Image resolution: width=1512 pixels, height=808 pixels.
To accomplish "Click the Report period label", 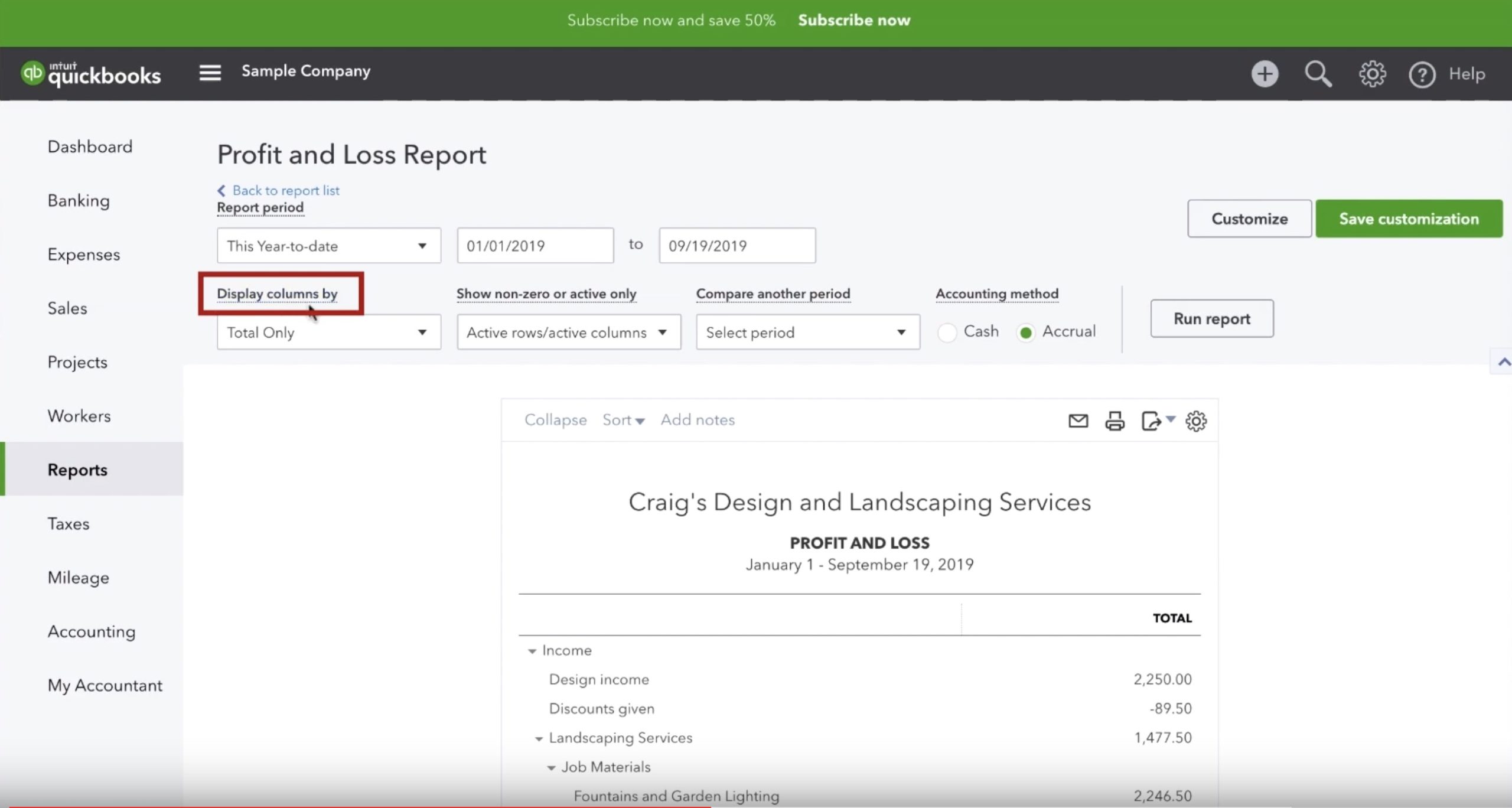I will point(260,208).
